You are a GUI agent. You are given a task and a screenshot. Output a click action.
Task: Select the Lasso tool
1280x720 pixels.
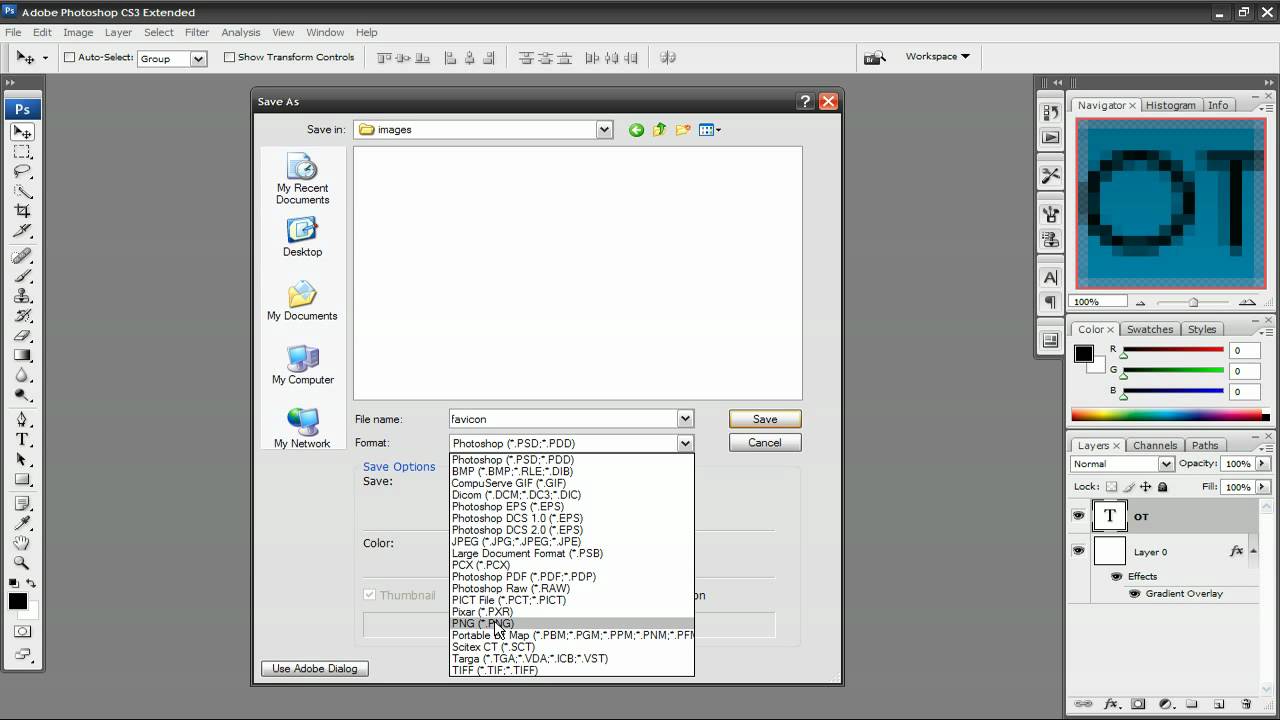point(22,172)
